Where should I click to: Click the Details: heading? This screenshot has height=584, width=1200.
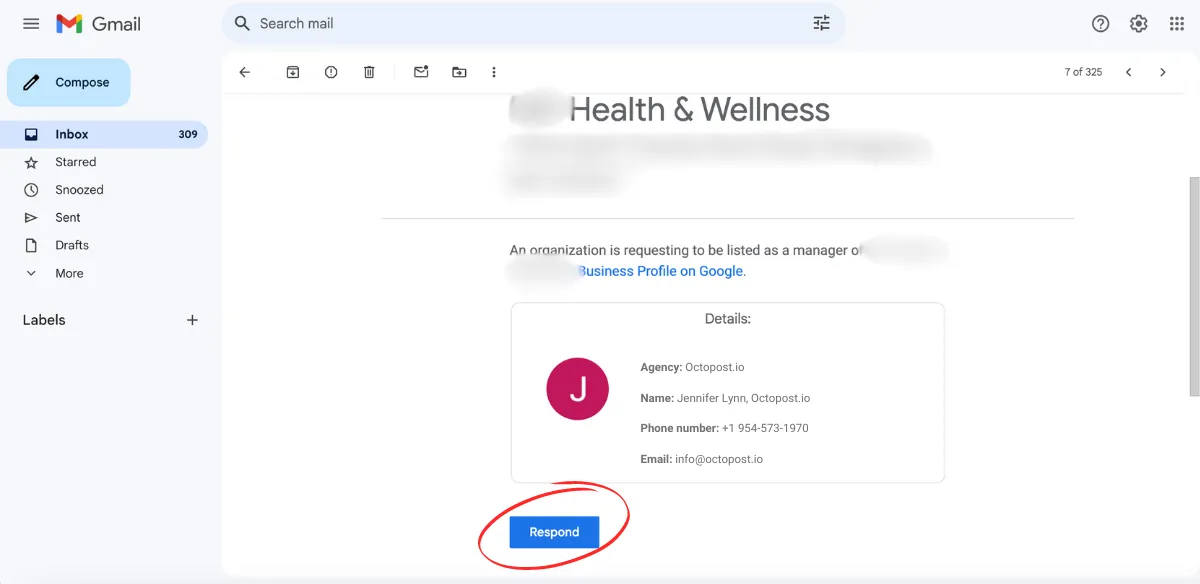tap(728, 319)
